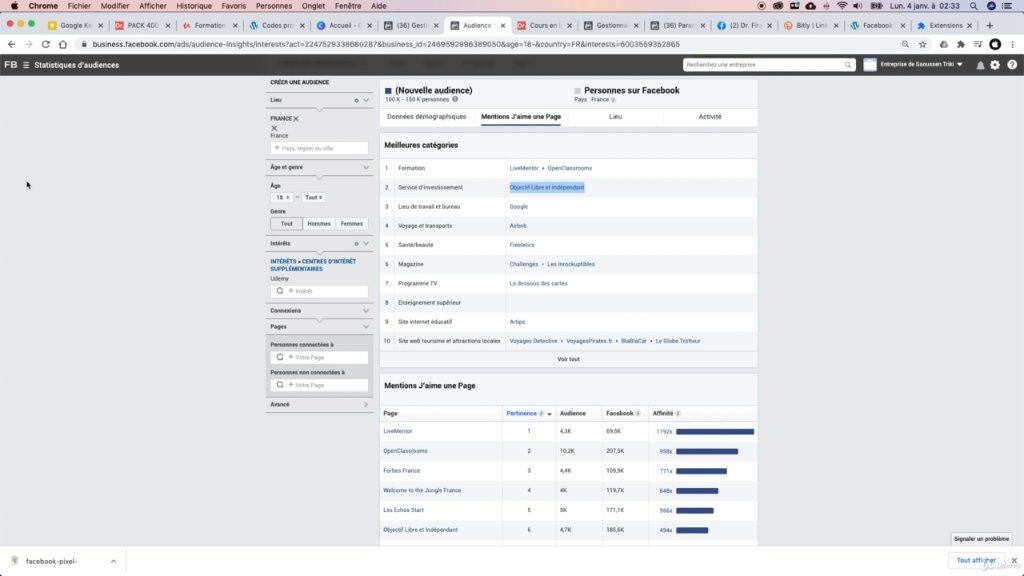Click the Recherchez une entreprise search field
Image resolution: width=1024 pixels, height=576 pixels.
[769, 65]
